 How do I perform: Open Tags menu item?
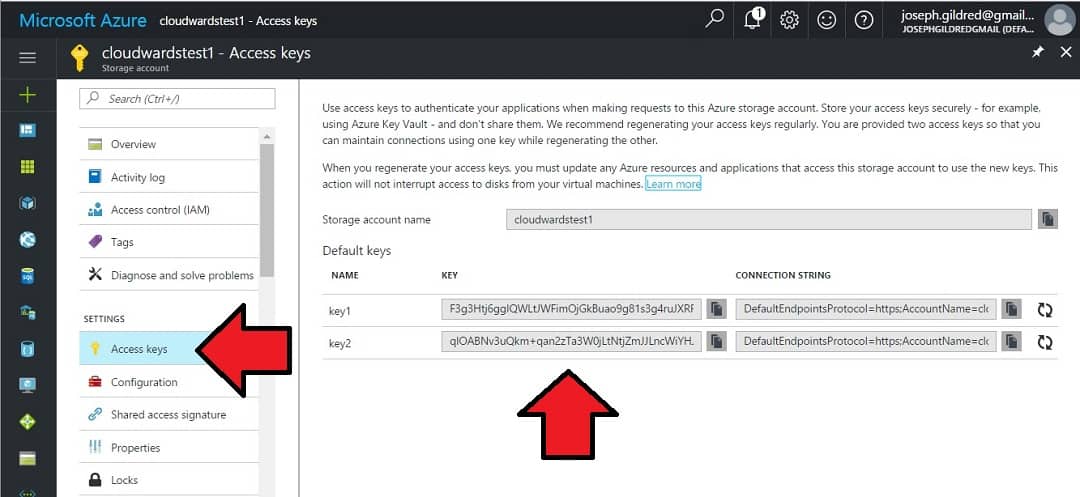click(x=169, y=242)
